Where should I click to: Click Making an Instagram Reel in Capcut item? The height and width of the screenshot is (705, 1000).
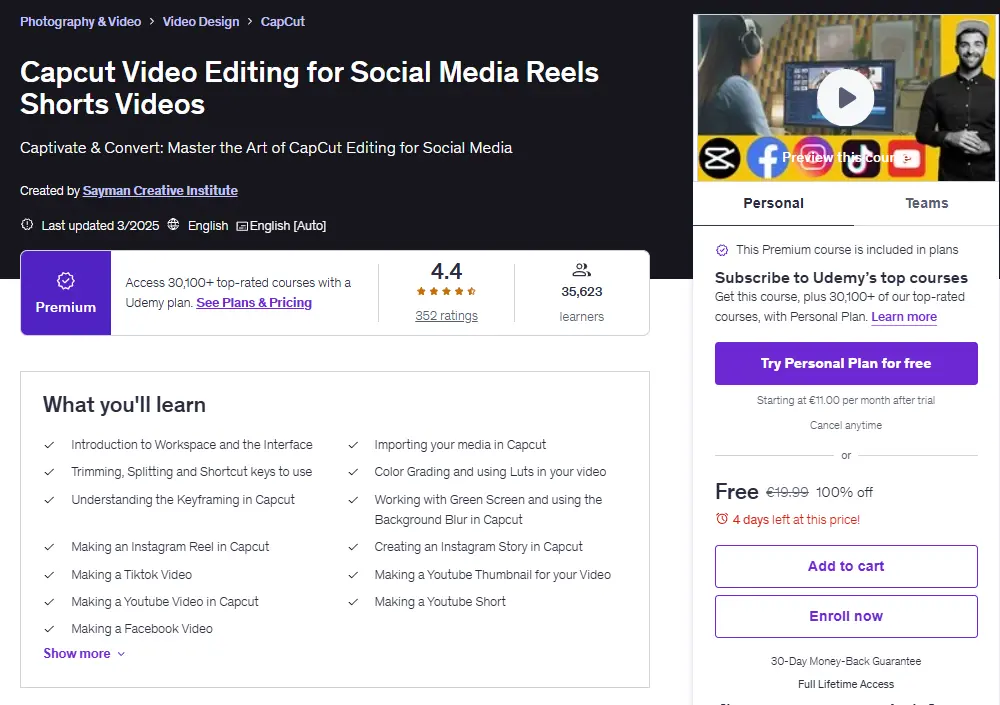coord(170,547)
